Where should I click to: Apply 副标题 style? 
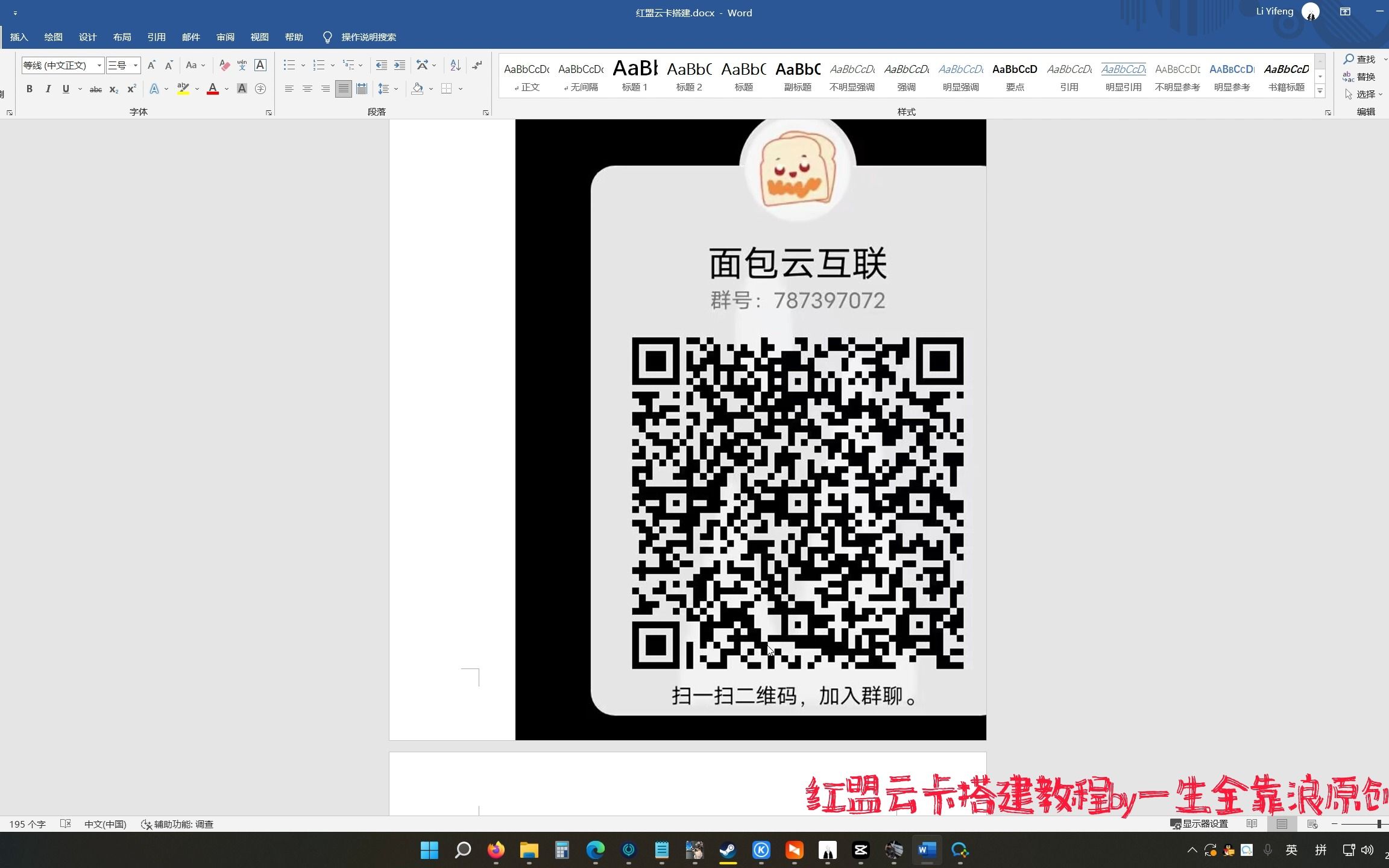798,76
